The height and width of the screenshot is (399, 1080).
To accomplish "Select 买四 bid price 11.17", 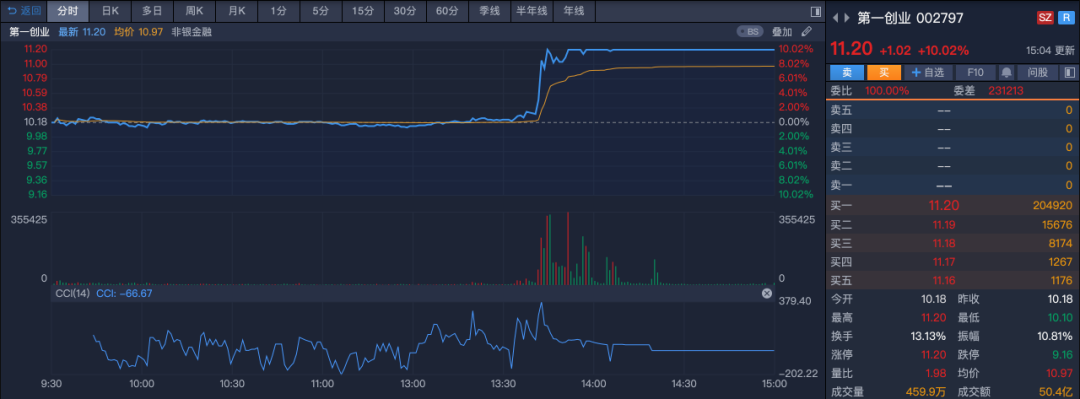I will click(x=944, y=262).
